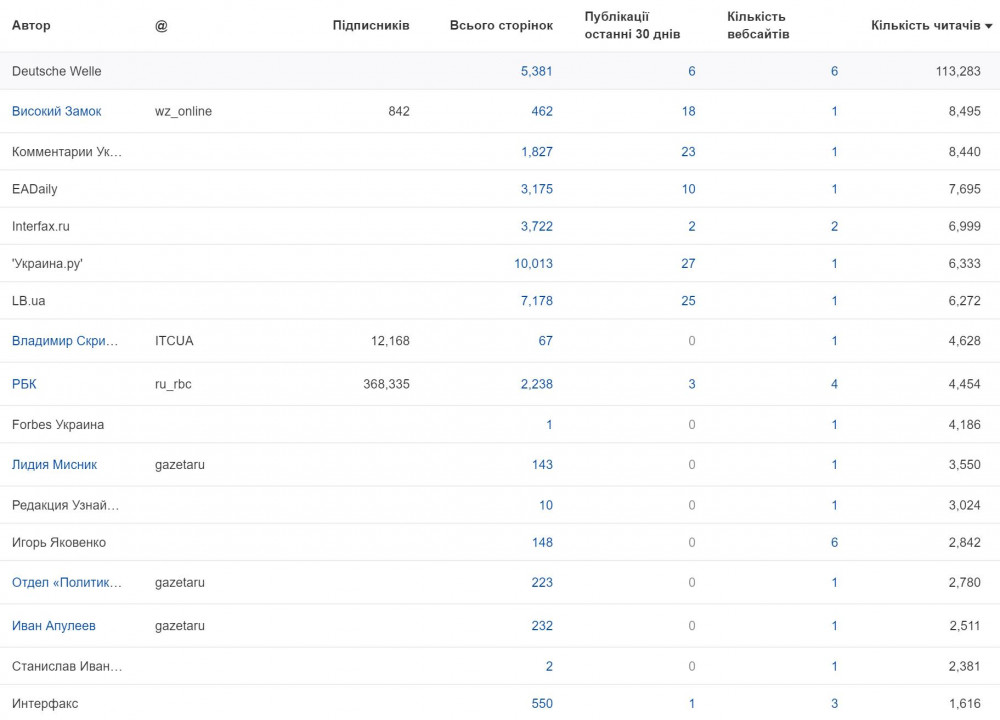Open author link Владимир Скри…
This screenshot has width=1000, height=720.
click(x=65, y=341)
